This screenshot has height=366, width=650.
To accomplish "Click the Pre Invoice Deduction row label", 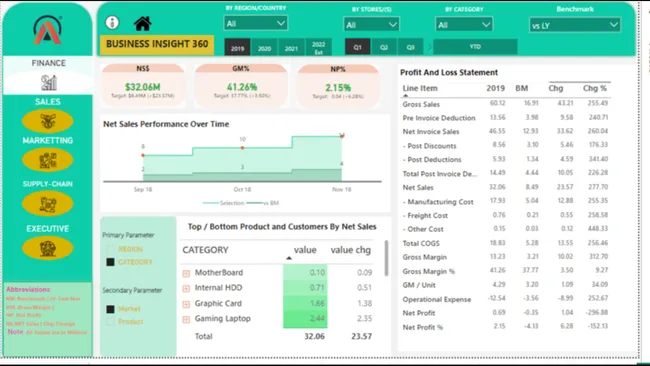I will pos(439,118).
